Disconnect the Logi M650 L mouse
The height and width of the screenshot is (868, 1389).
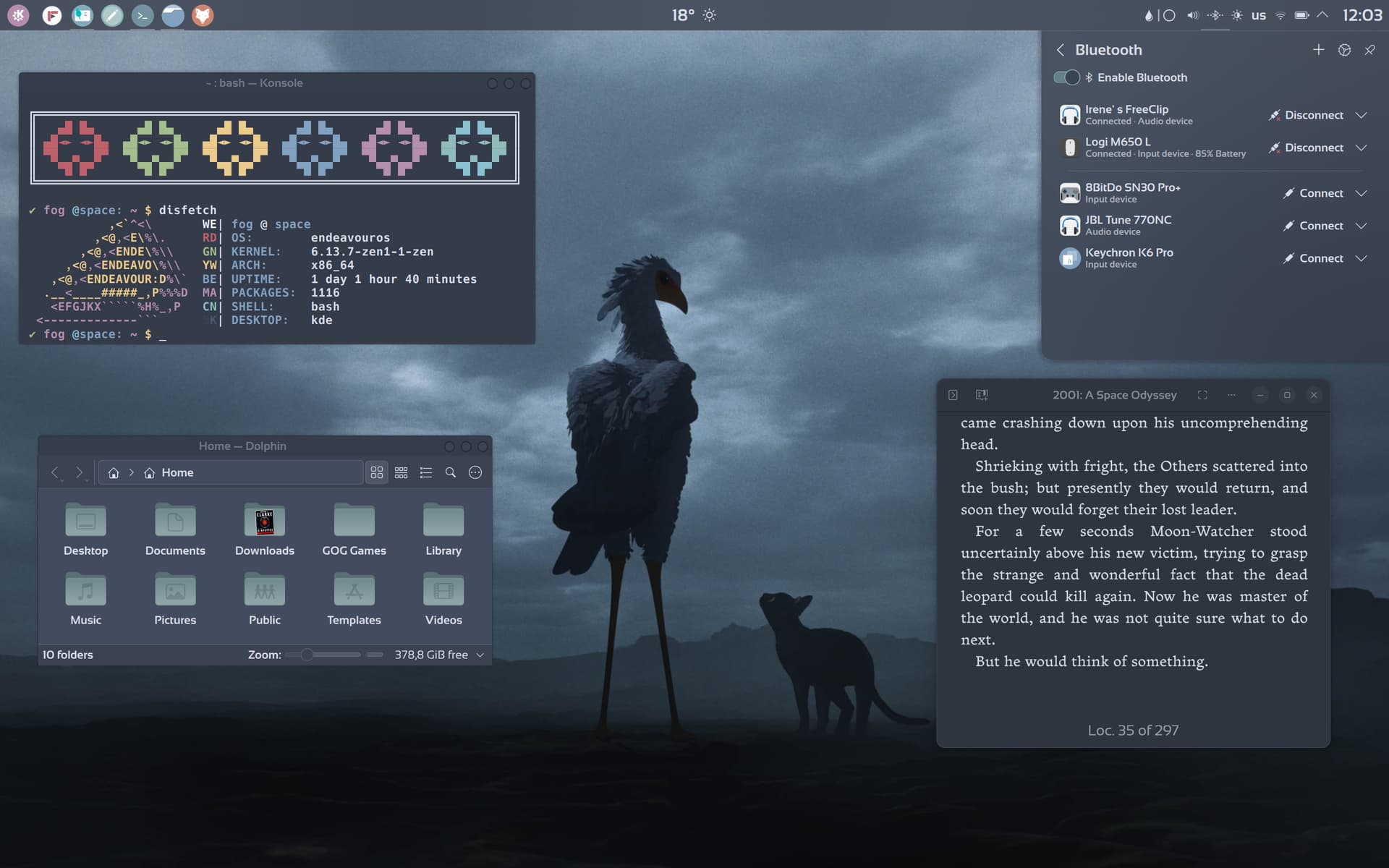(1307, 148)
